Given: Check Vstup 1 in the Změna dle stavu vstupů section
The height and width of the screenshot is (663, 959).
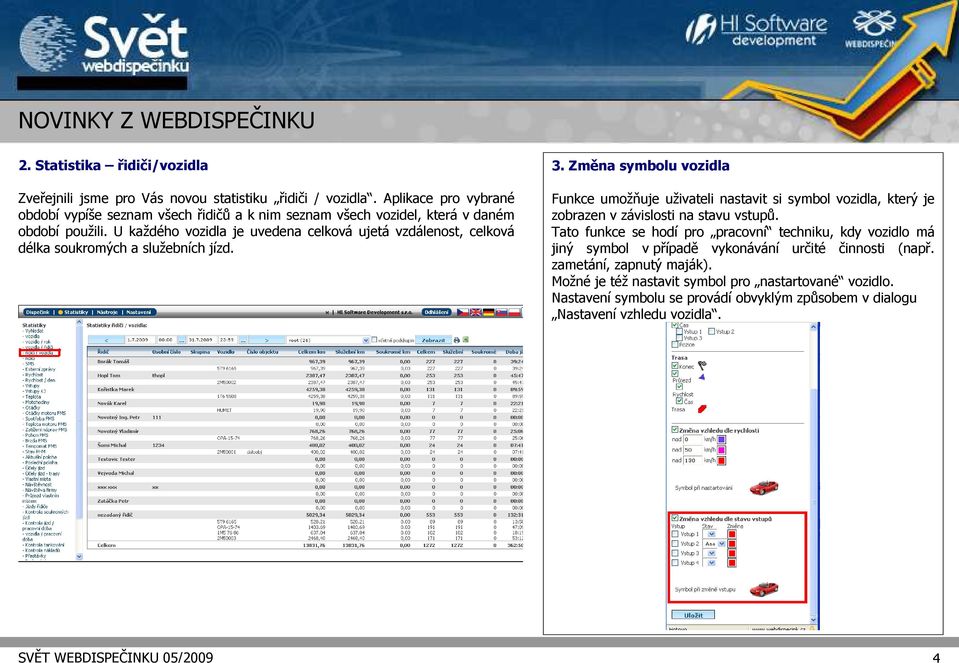Looking at the screenshot, I should point(675,534).
